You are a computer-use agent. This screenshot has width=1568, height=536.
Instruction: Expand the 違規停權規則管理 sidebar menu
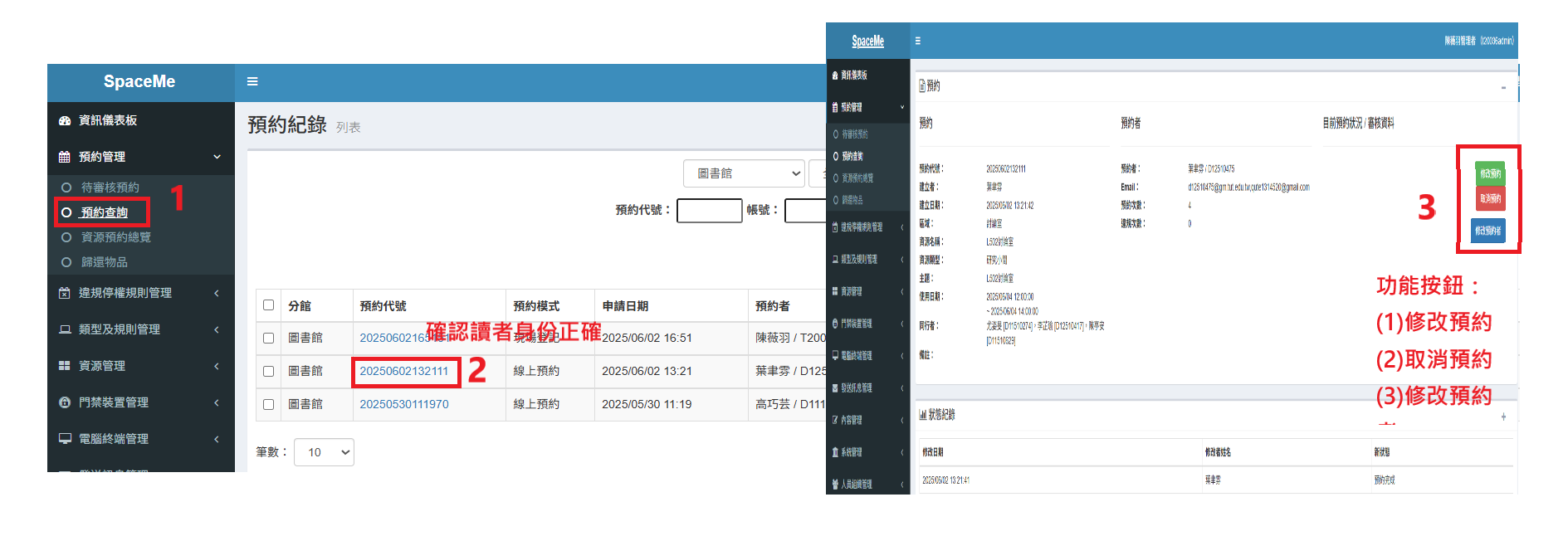(x=125, y=293)
